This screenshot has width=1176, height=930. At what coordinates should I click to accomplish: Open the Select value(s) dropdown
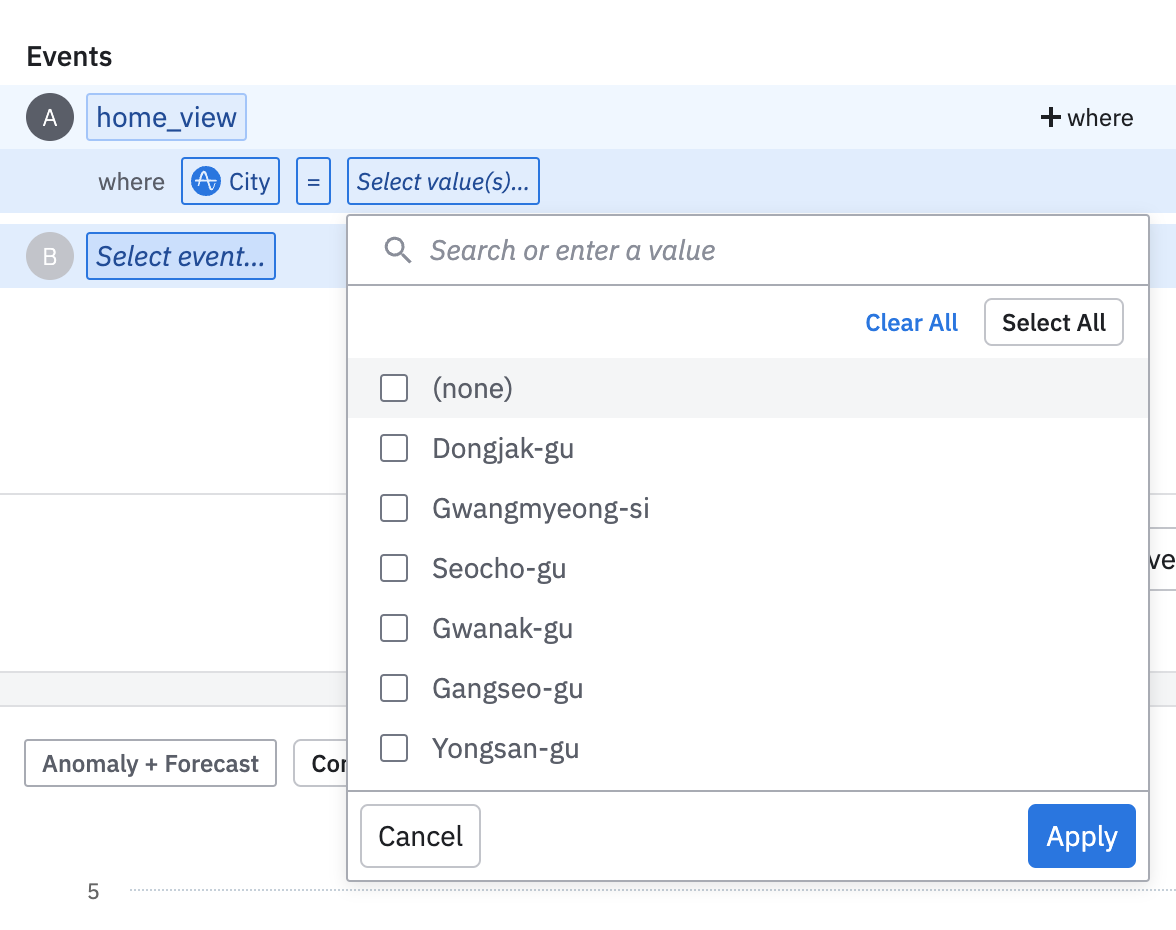pos(443,181)
